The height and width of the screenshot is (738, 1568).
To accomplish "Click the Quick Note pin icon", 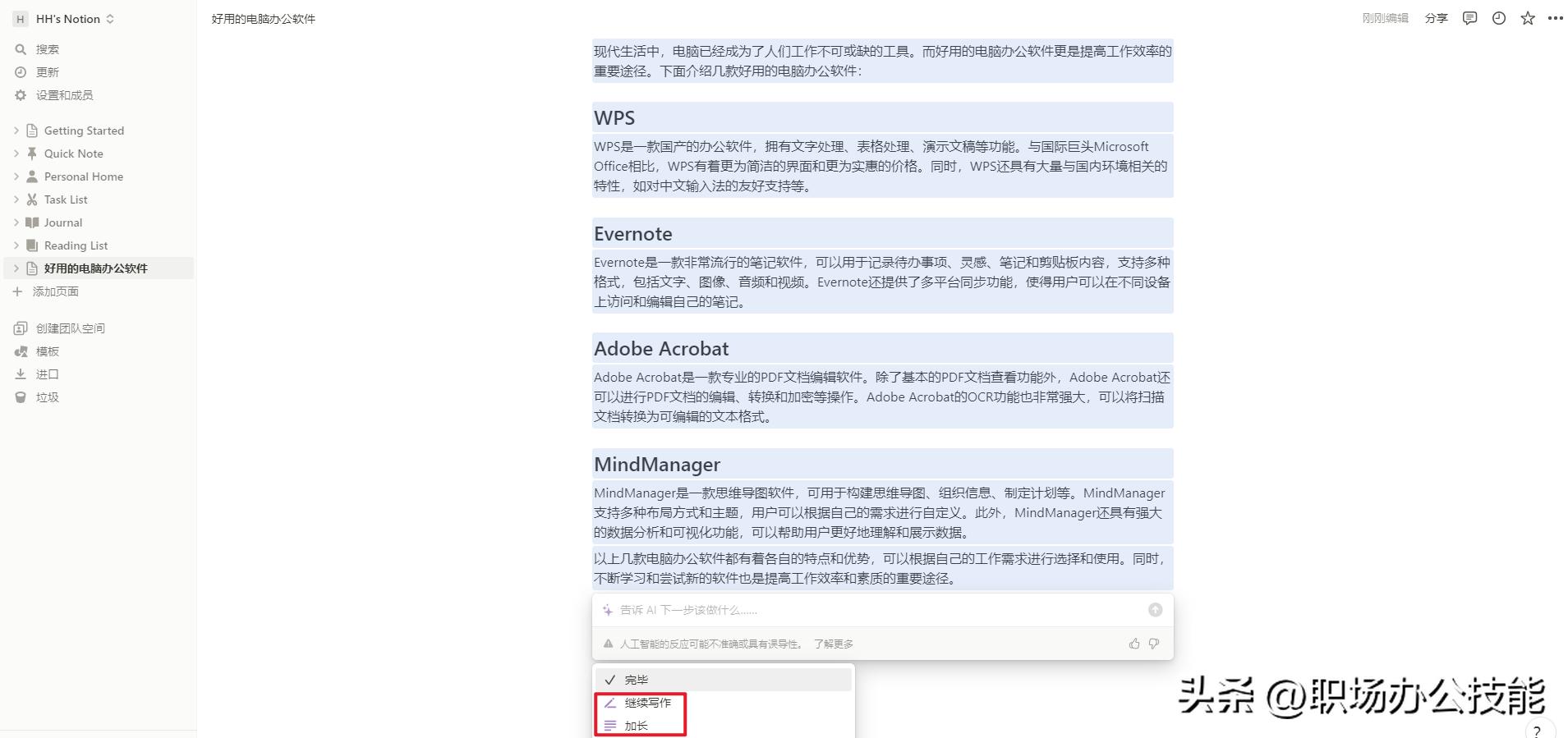I will pyautogui.click(x=32, y=154).
